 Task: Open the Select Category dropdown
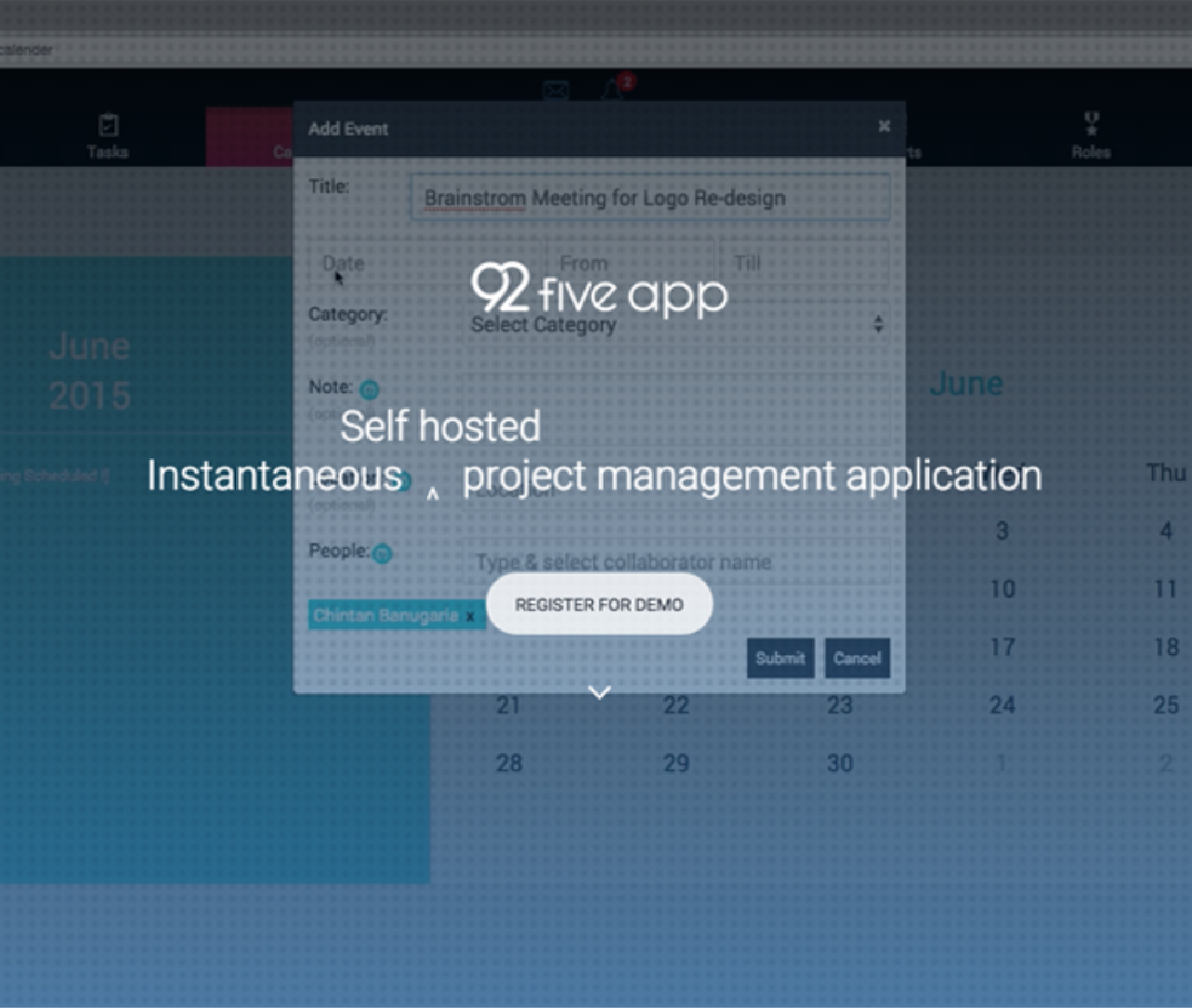click(675, 324)
